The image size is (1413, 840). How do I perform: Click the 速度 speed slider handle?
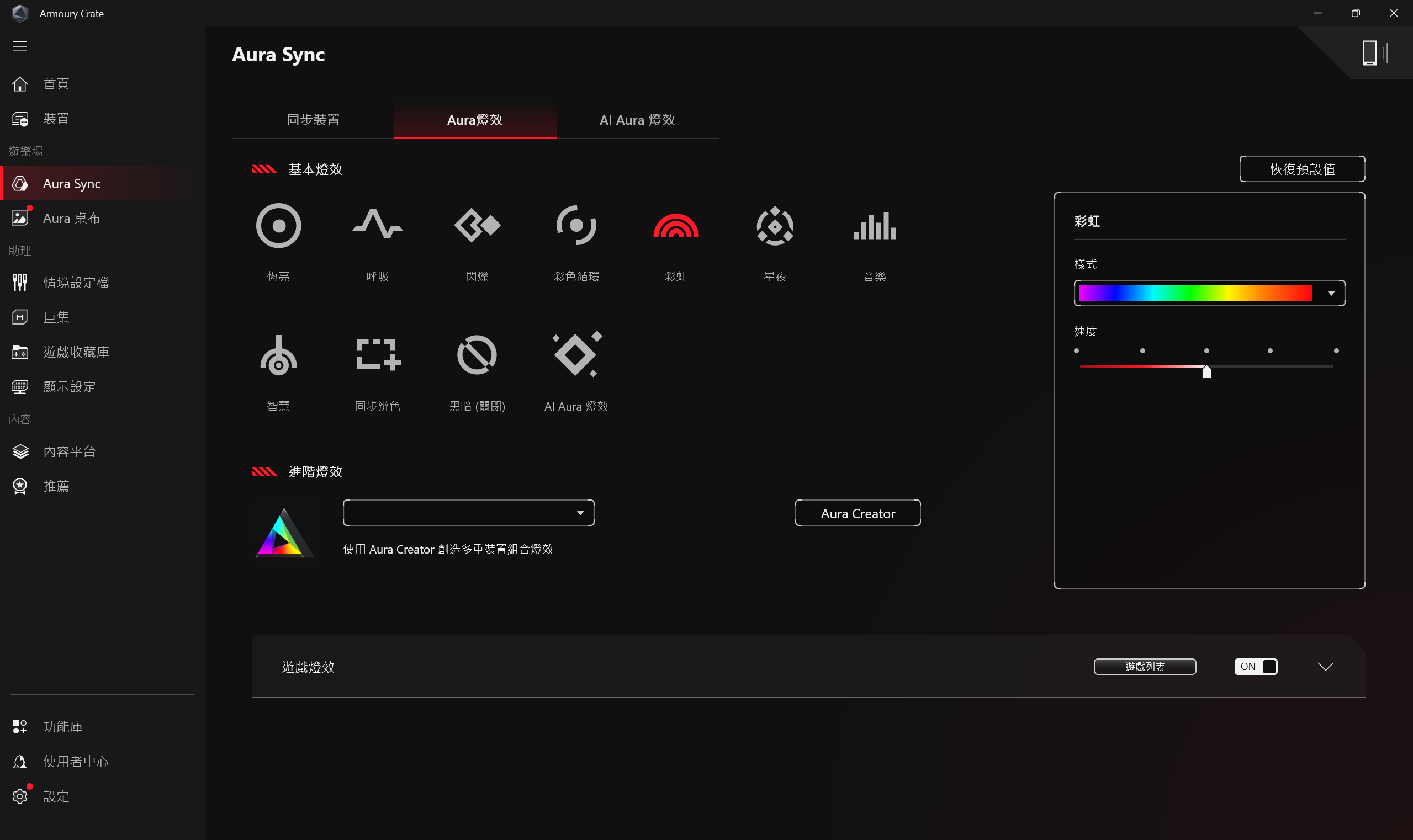(1206, 371)
